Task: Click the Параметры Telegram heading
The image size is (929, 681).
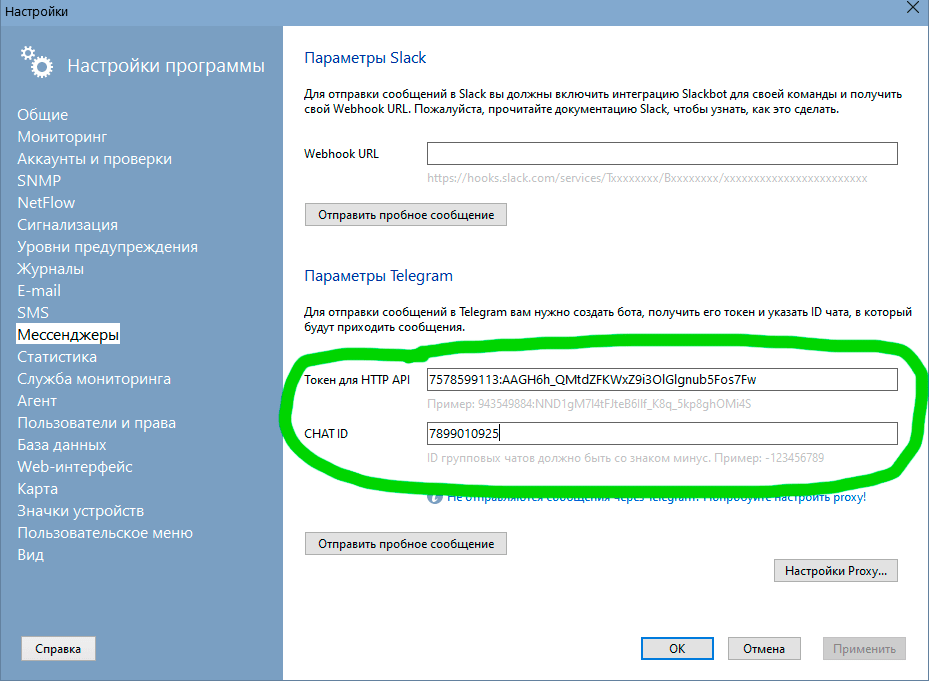Action: coord(378,276)
